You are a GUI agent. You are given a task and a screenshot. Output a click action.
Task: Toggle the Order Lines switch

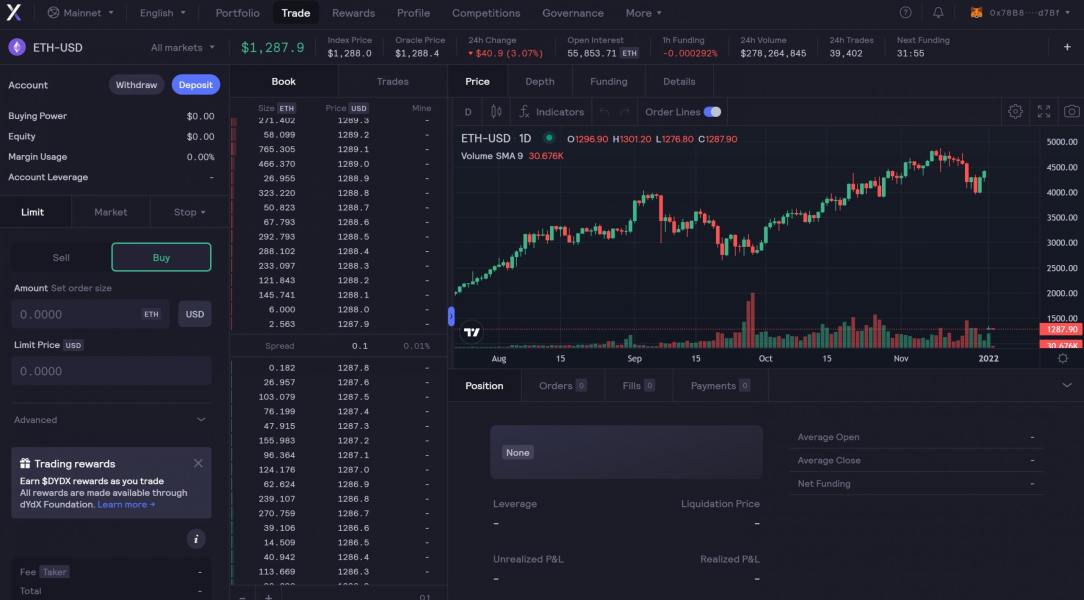(x=712, y=111)
